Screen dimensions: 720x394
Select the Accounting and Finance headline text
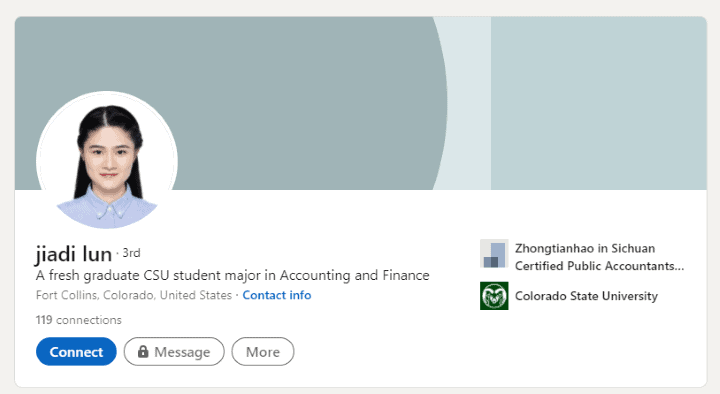(354, 276)
